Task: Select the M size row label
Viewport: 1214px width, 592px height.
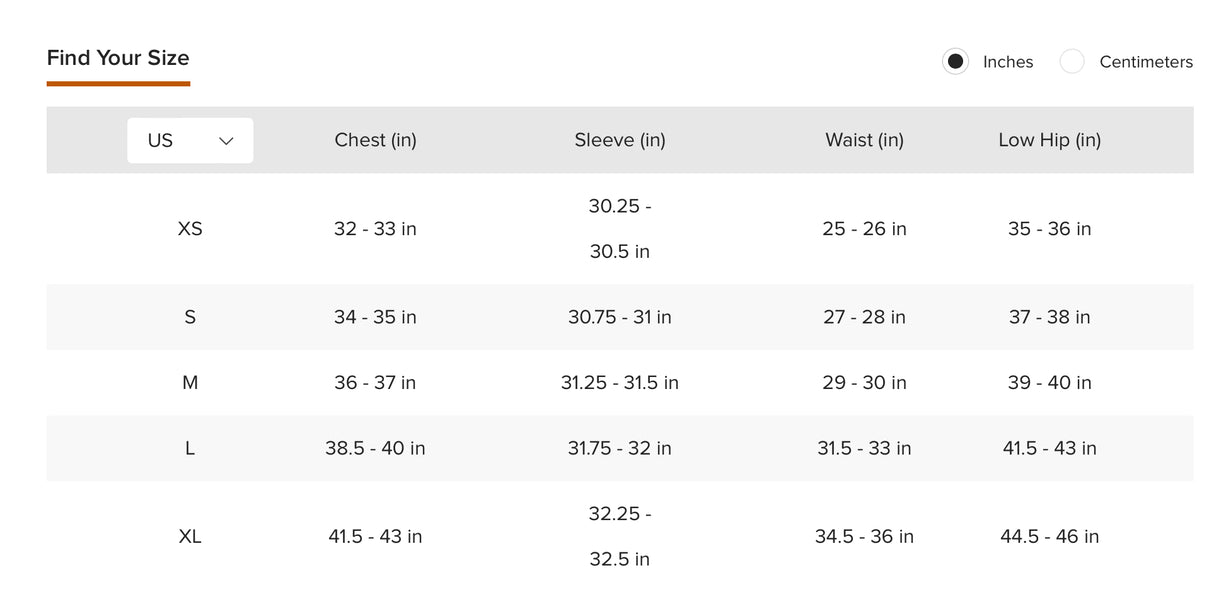Action: coord(190,383)
